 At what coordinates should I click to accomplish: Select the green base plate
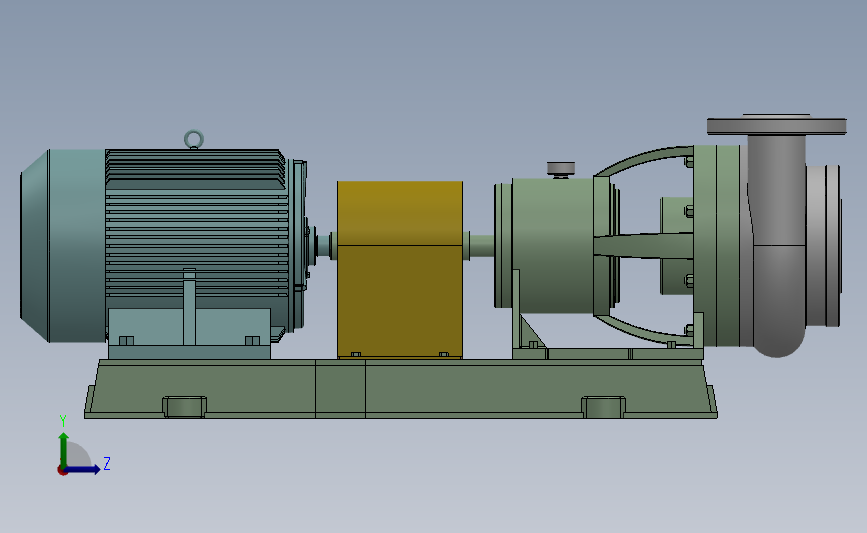tap(401, 389)
